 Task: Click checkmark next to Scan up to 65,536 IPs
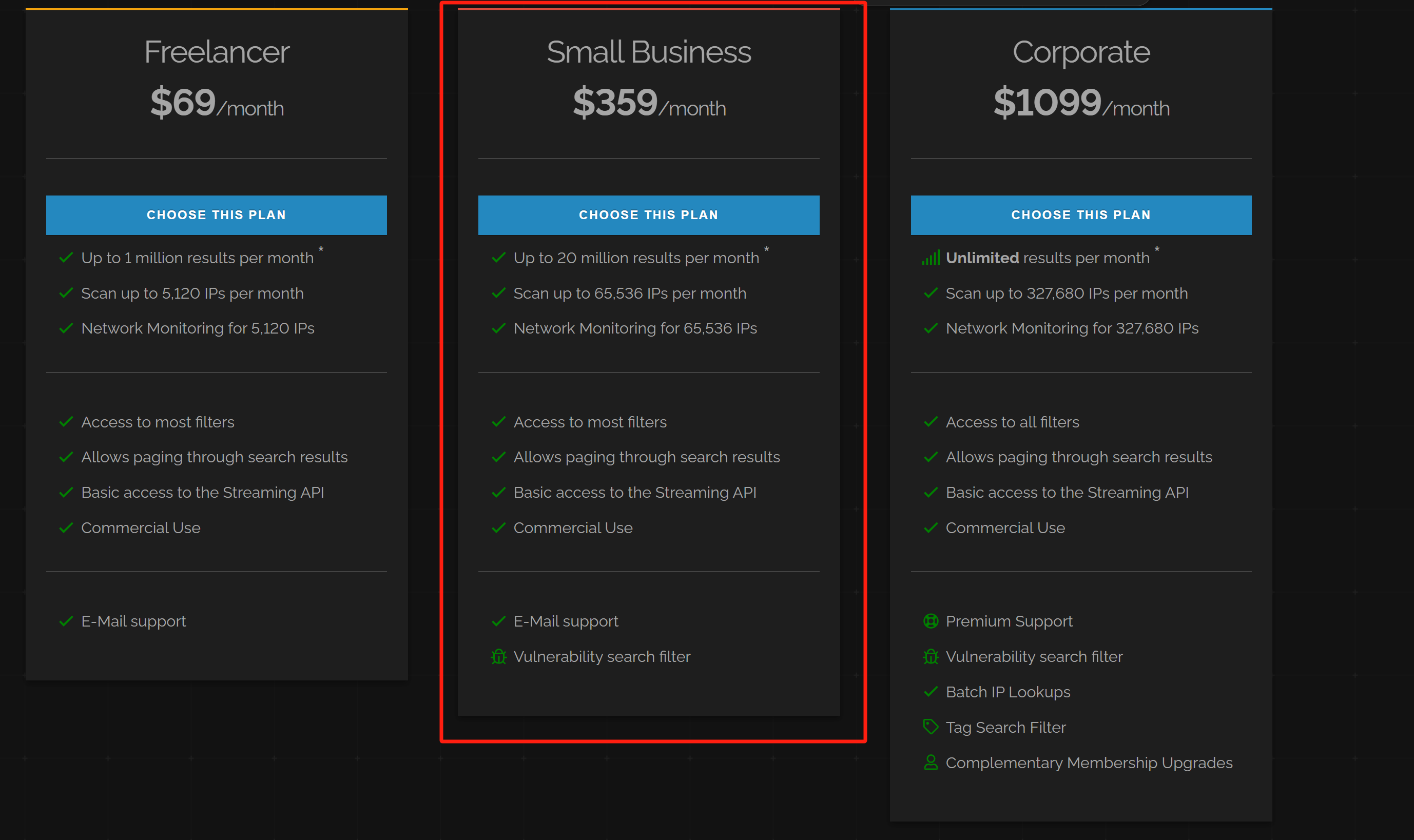point(498,293)
